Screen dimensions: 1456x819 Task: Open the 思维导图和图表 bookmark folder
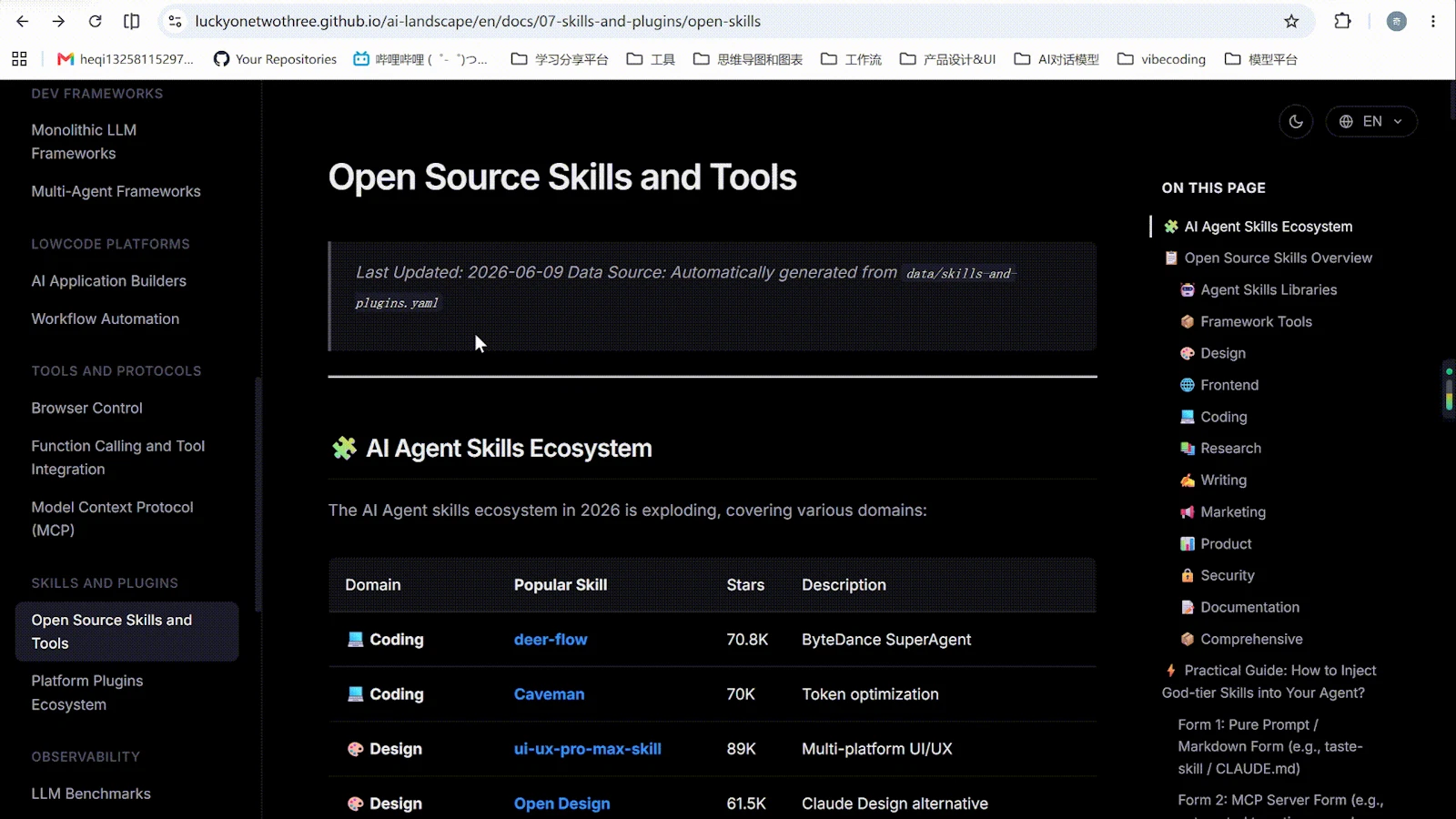click(x=748, y=59)
